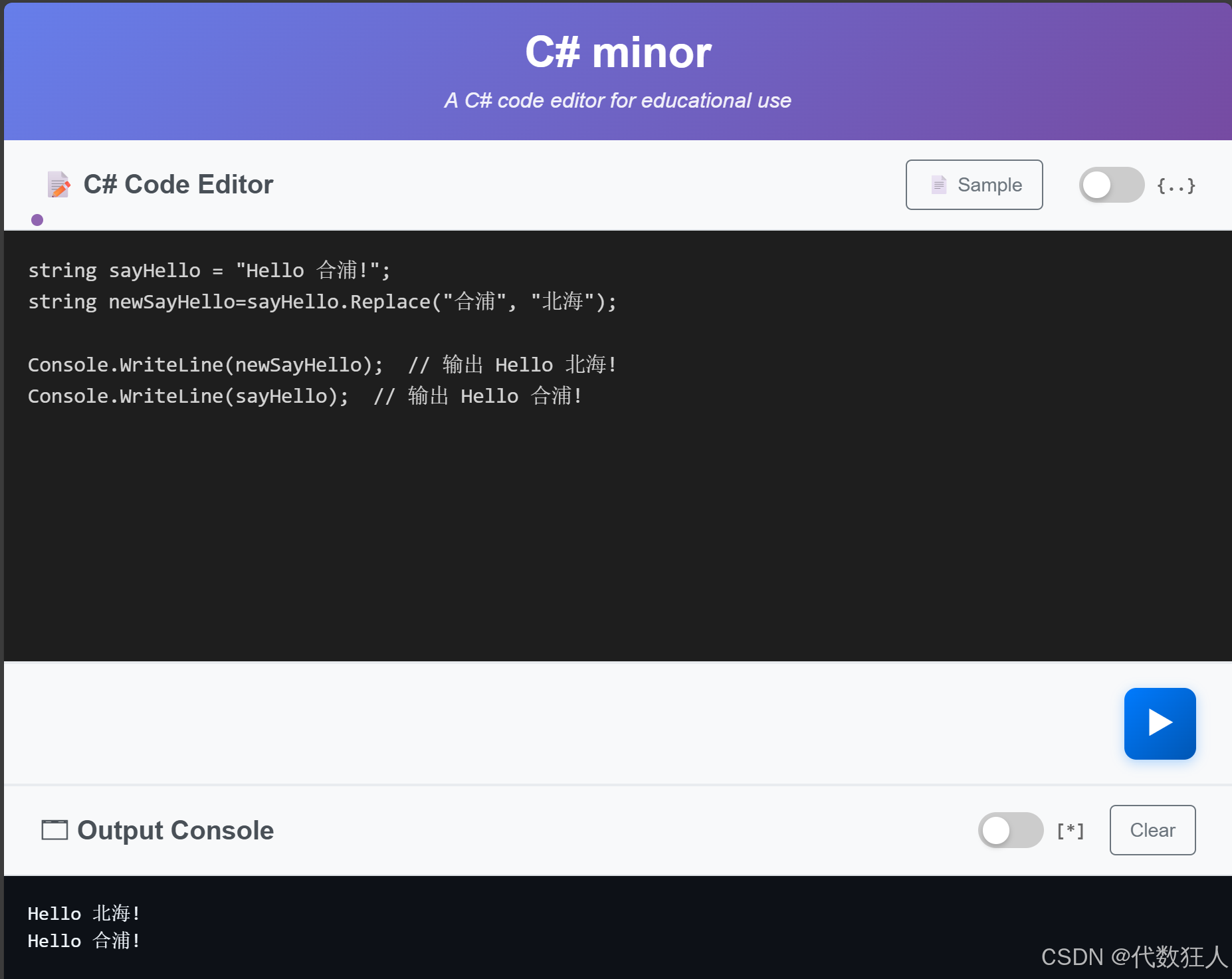
Task: Toggle the {..} braces switch
Action: click(1111, 185)
